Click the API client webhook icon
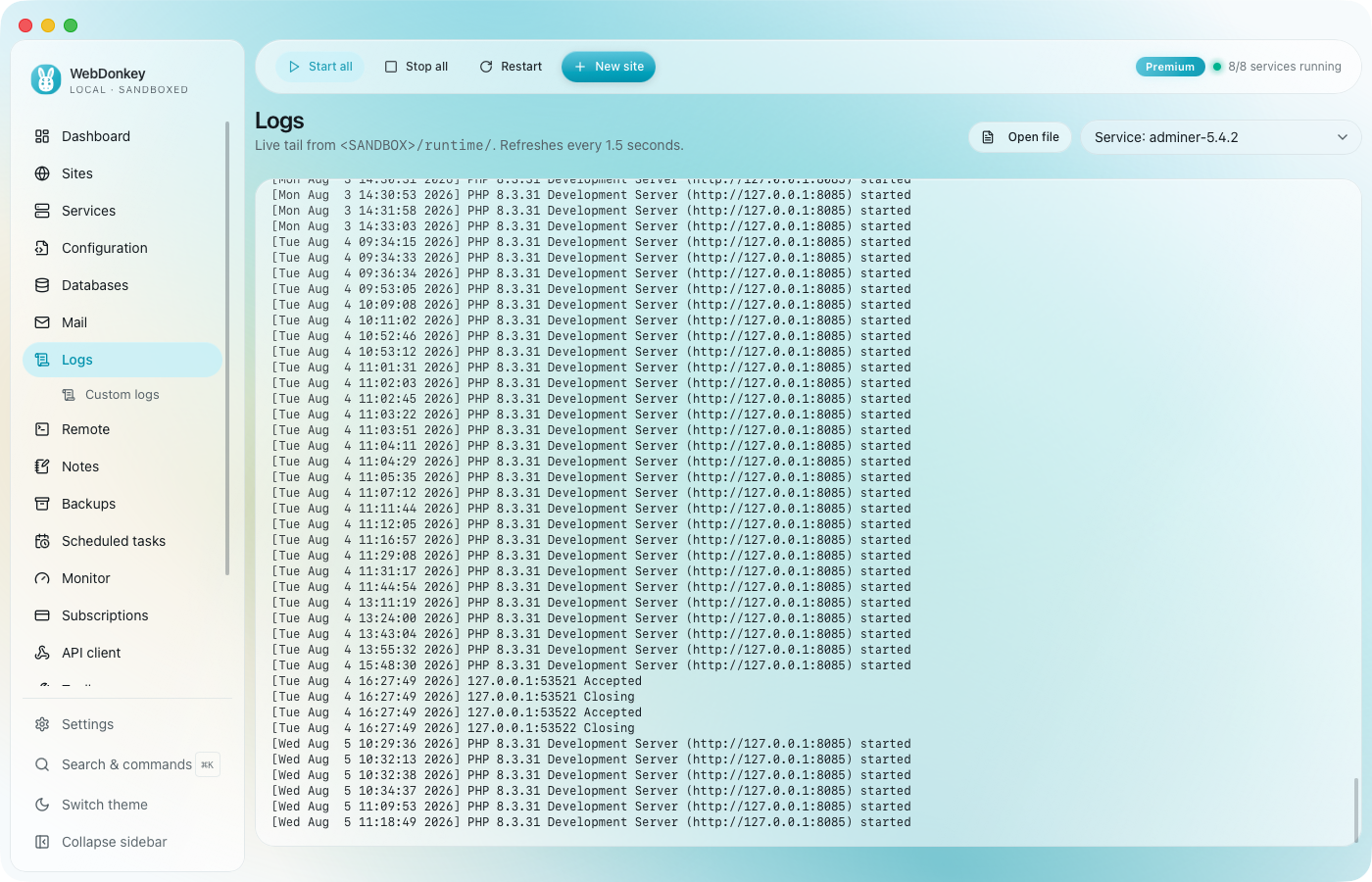1372x882 pixels. (42, 653)
